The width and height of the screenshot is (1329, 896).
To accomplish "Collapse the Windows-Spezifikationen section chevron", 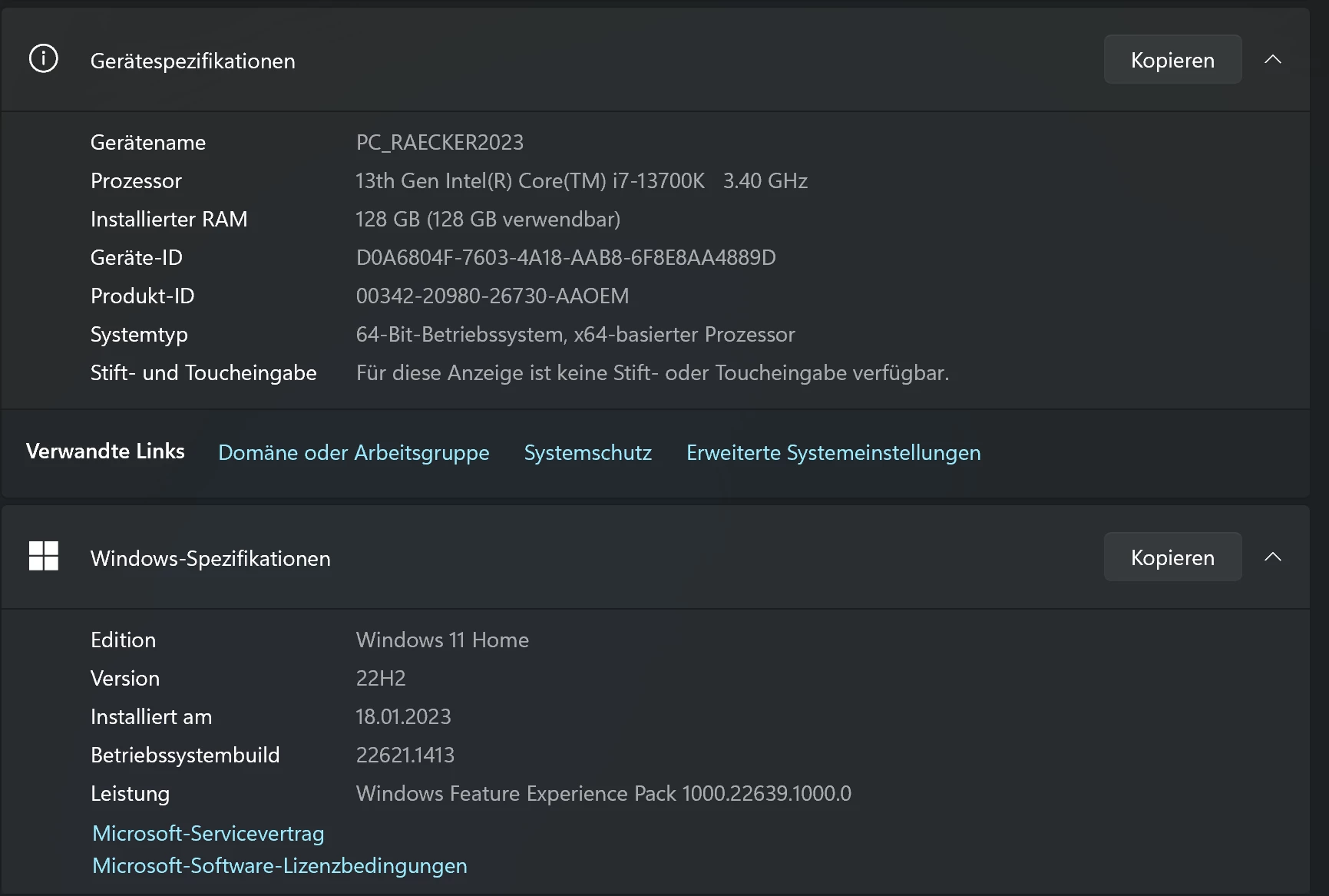I will (1273, 557).
